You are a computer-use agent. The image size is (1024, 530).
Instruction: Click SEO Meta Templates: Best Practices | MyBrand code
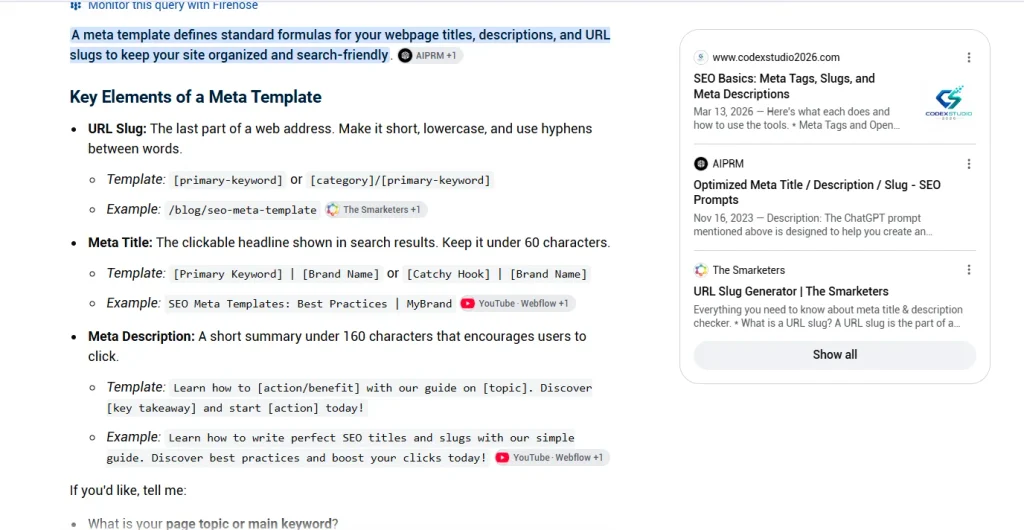click(310, 304)
